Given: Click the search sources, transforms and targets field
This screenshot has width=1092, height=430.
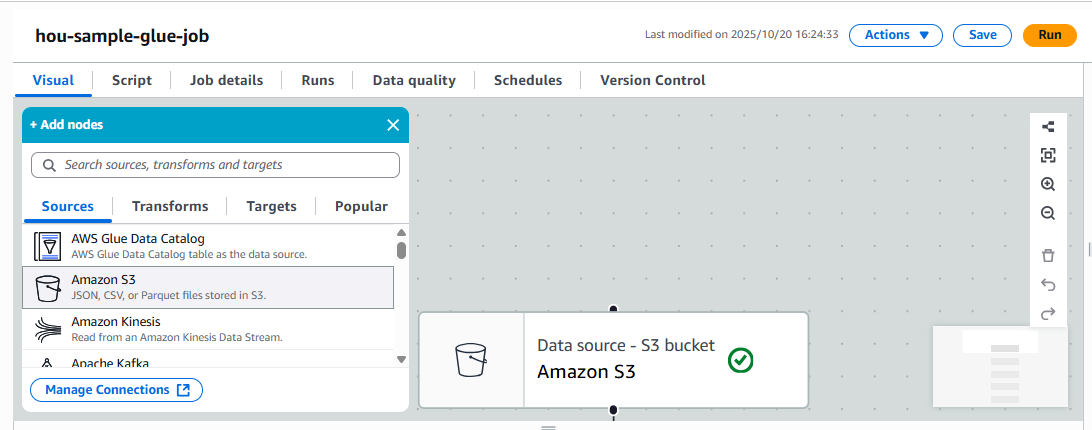Looking at the screenshot, I should pyautogui.click(x=216, y=164).
